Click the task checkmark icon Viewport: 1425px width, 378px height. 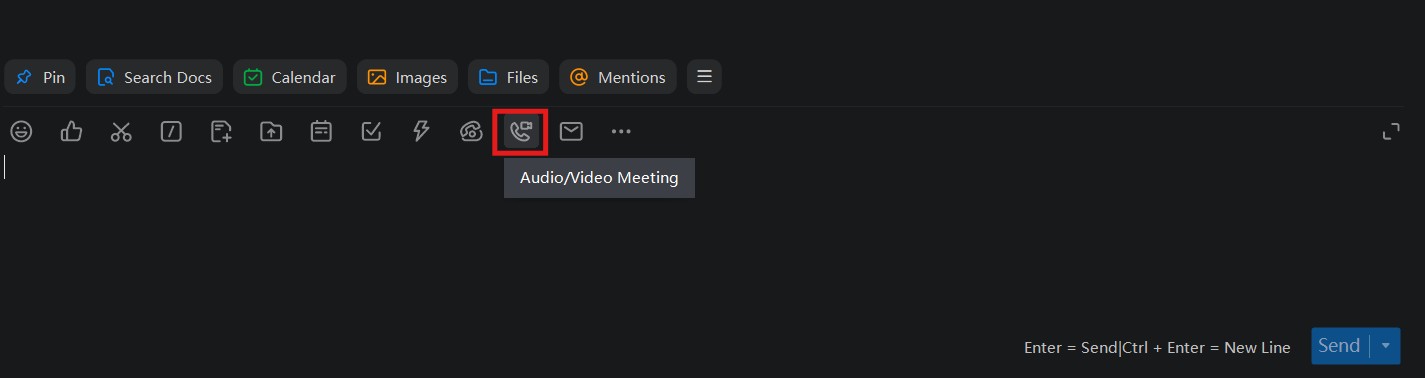pyautogui.click(x=371, y=131)
